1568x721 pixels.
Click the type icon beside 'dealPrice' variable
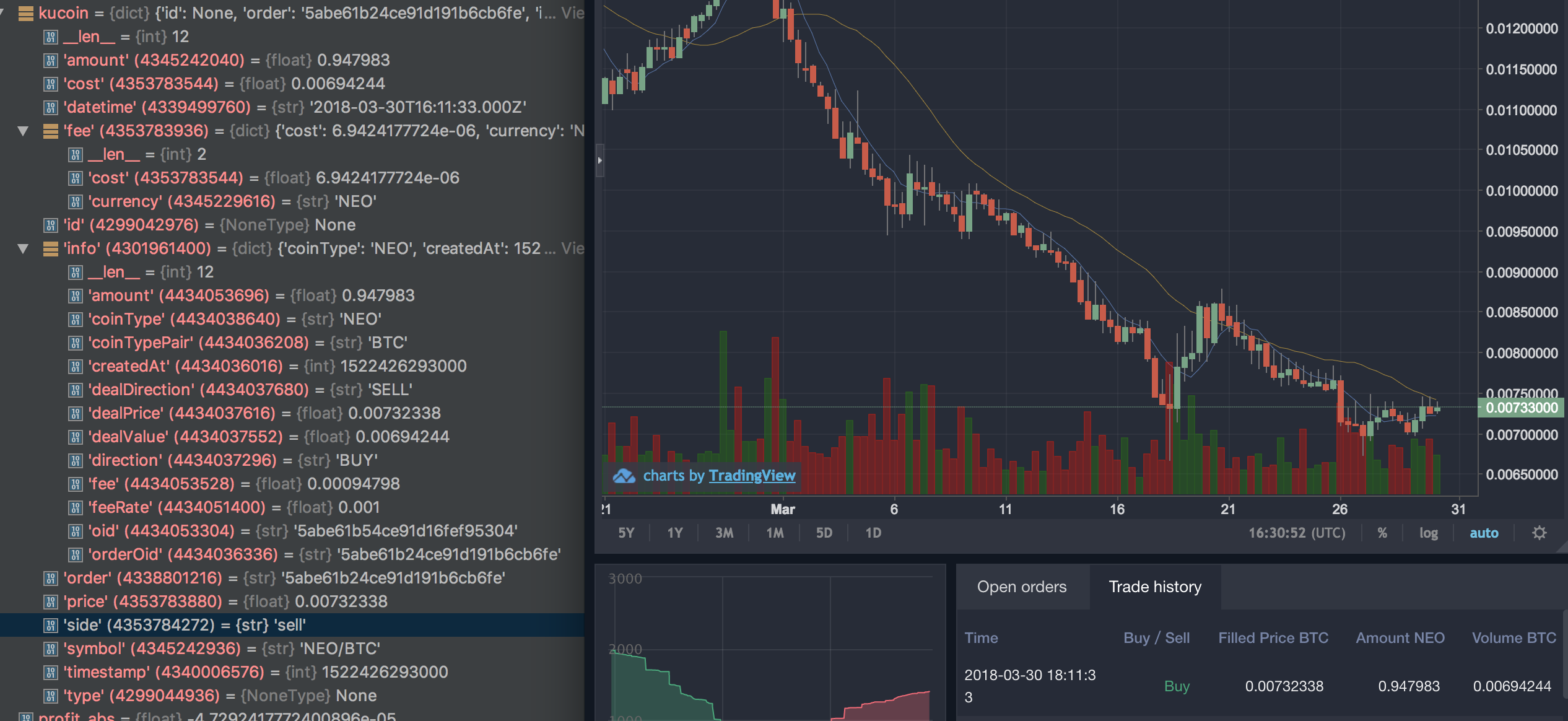76,413
